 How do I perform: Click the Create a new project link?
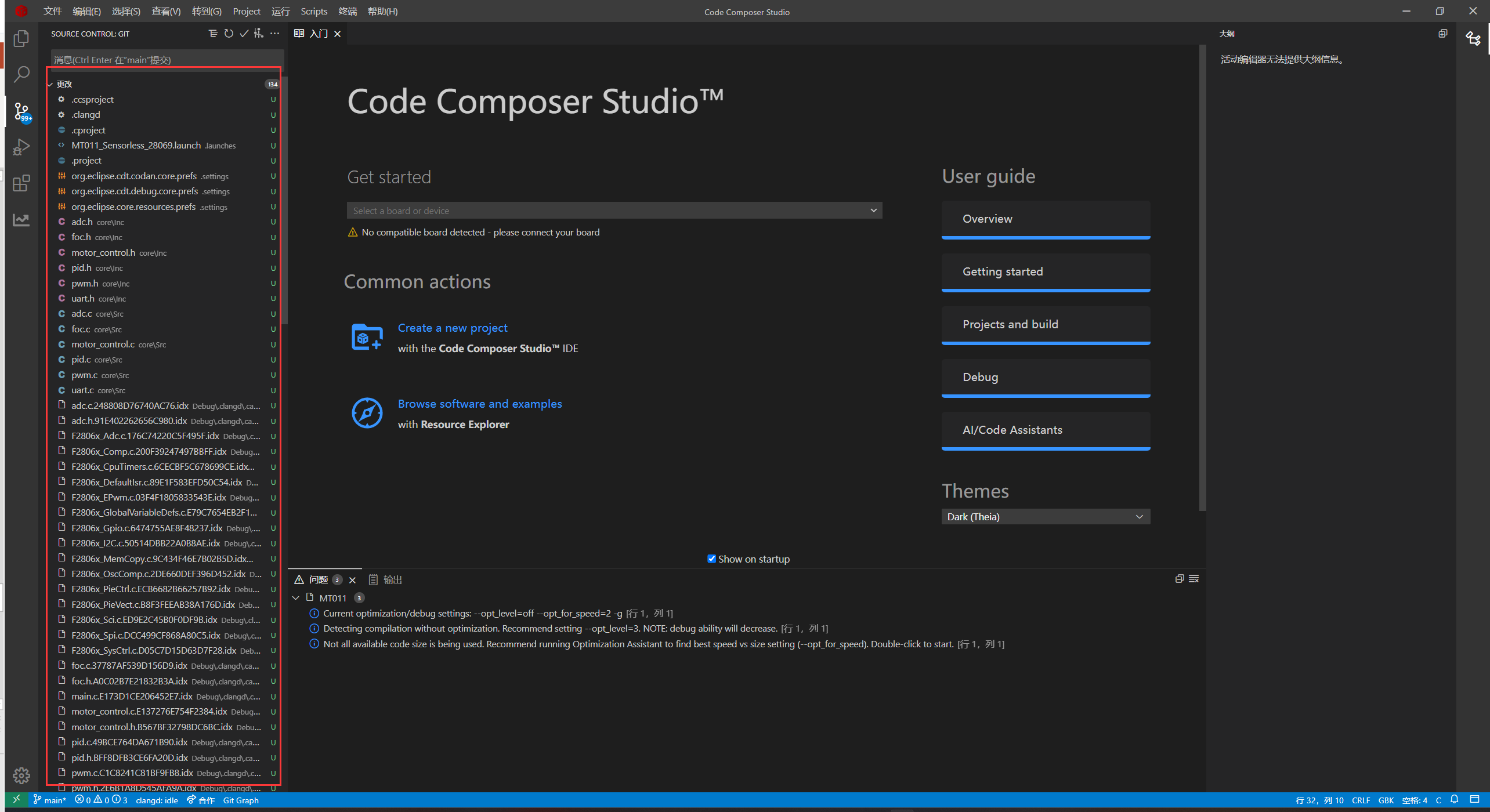(x=452, y=328)
